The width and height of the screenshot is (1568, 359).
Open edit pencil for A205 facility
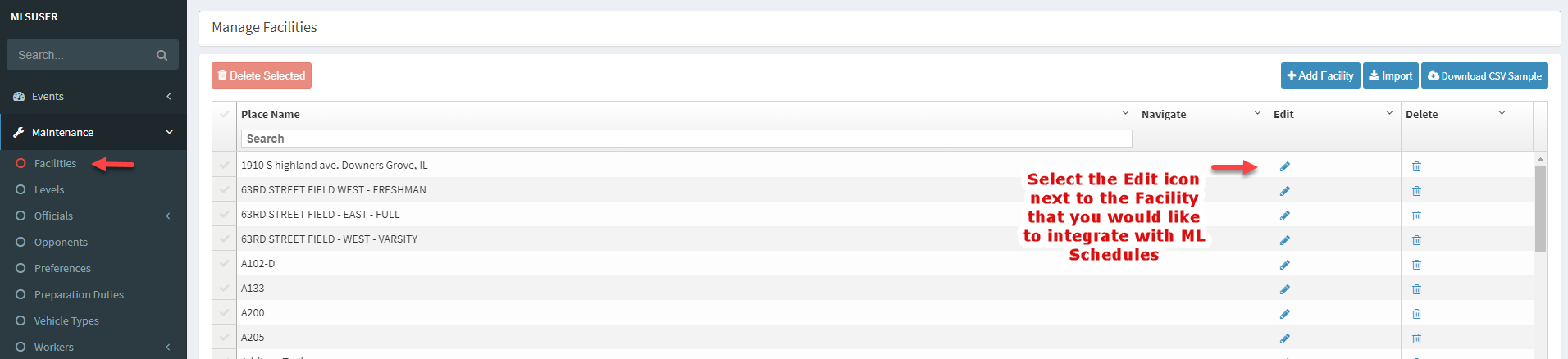coord(1284,339)
